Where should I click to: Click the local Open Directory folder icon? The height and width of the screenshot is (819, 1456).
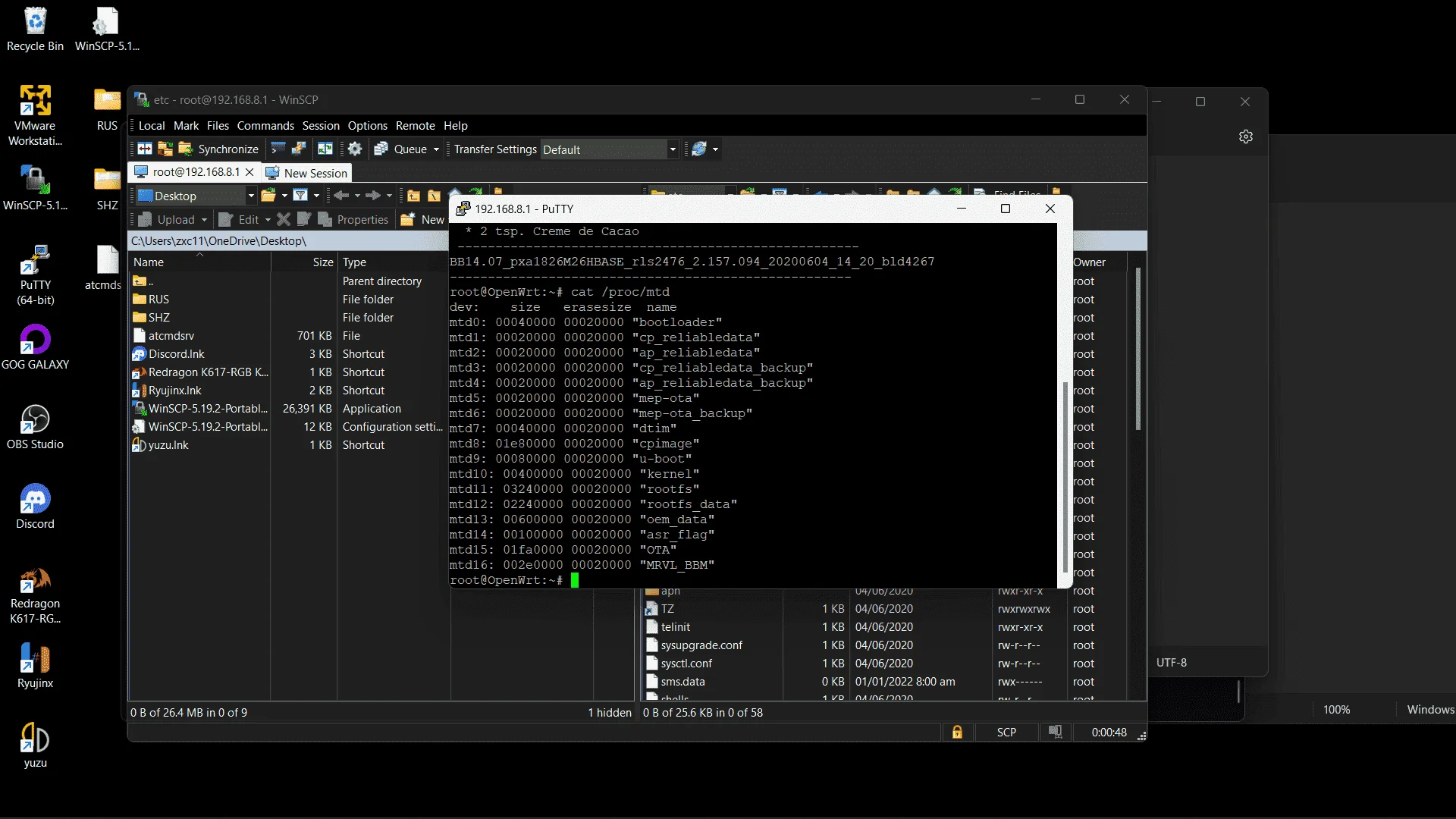(268, 196)
